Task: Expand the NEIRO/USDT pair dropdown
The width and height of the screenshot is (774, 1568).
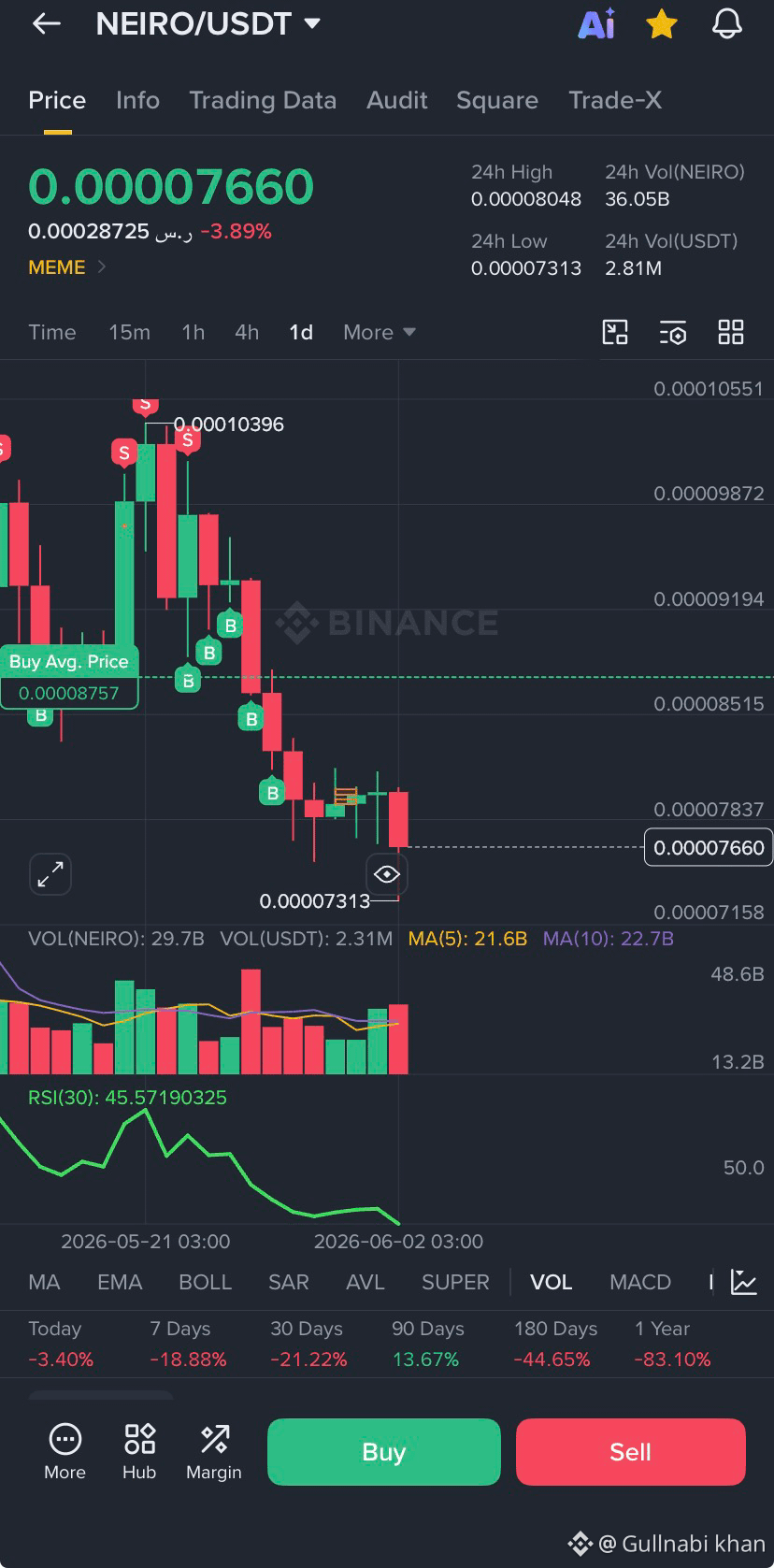Action: (x=312, y=23)
